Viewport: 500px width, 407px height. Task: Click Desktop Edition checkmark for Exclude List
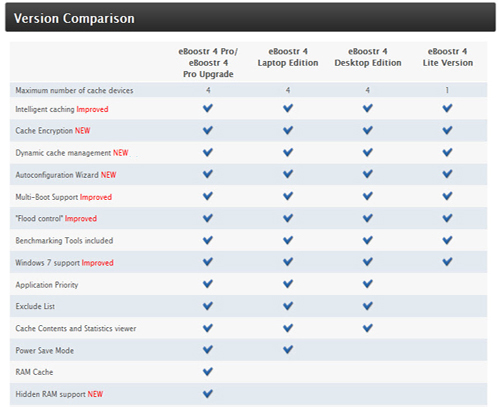point(368,306)
